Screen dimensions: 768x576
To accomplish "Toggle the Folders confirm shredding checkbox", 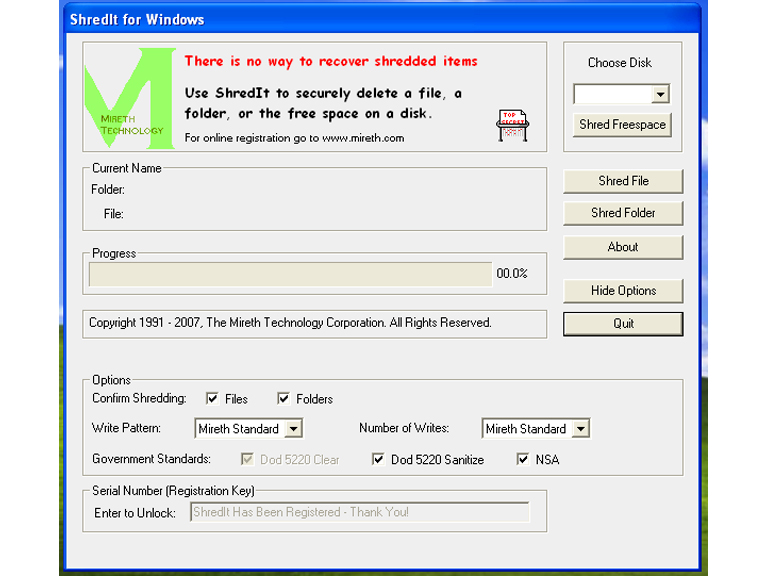I will tap(283, 398).
